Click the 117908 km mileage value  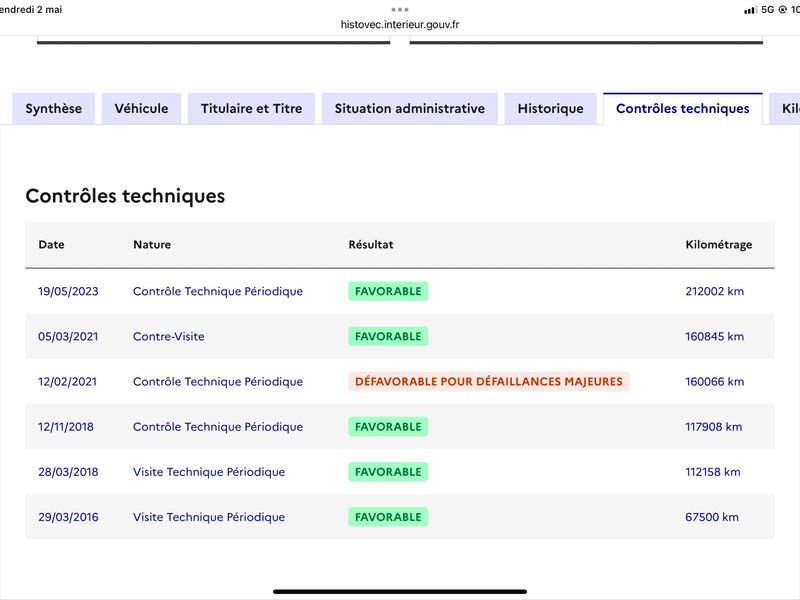[x=714, y=427]
